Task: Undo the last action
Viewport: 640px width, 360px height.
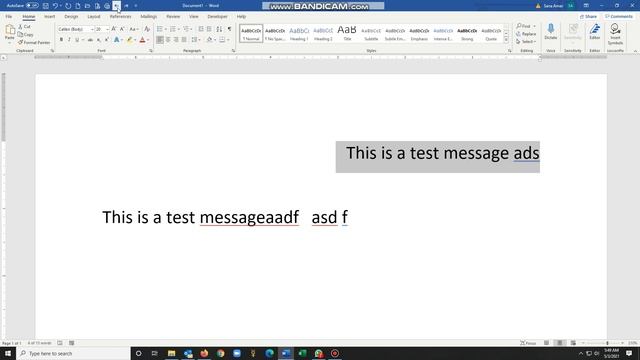Action: click(55, 6)
